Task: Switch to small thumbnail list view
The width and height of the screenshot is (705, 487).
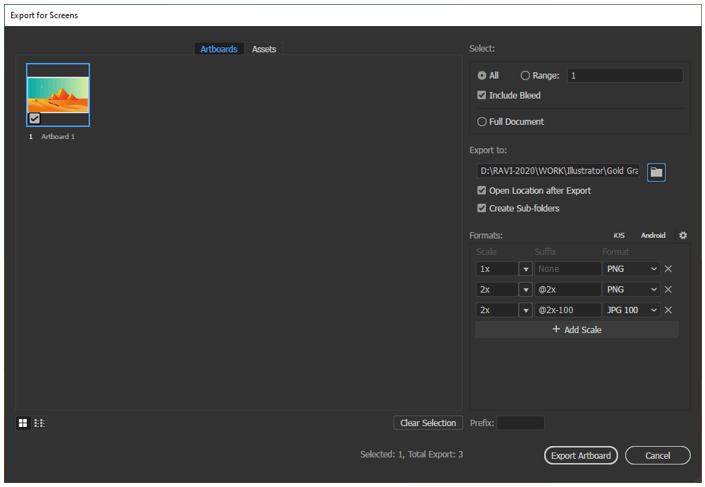Action: 40,423
